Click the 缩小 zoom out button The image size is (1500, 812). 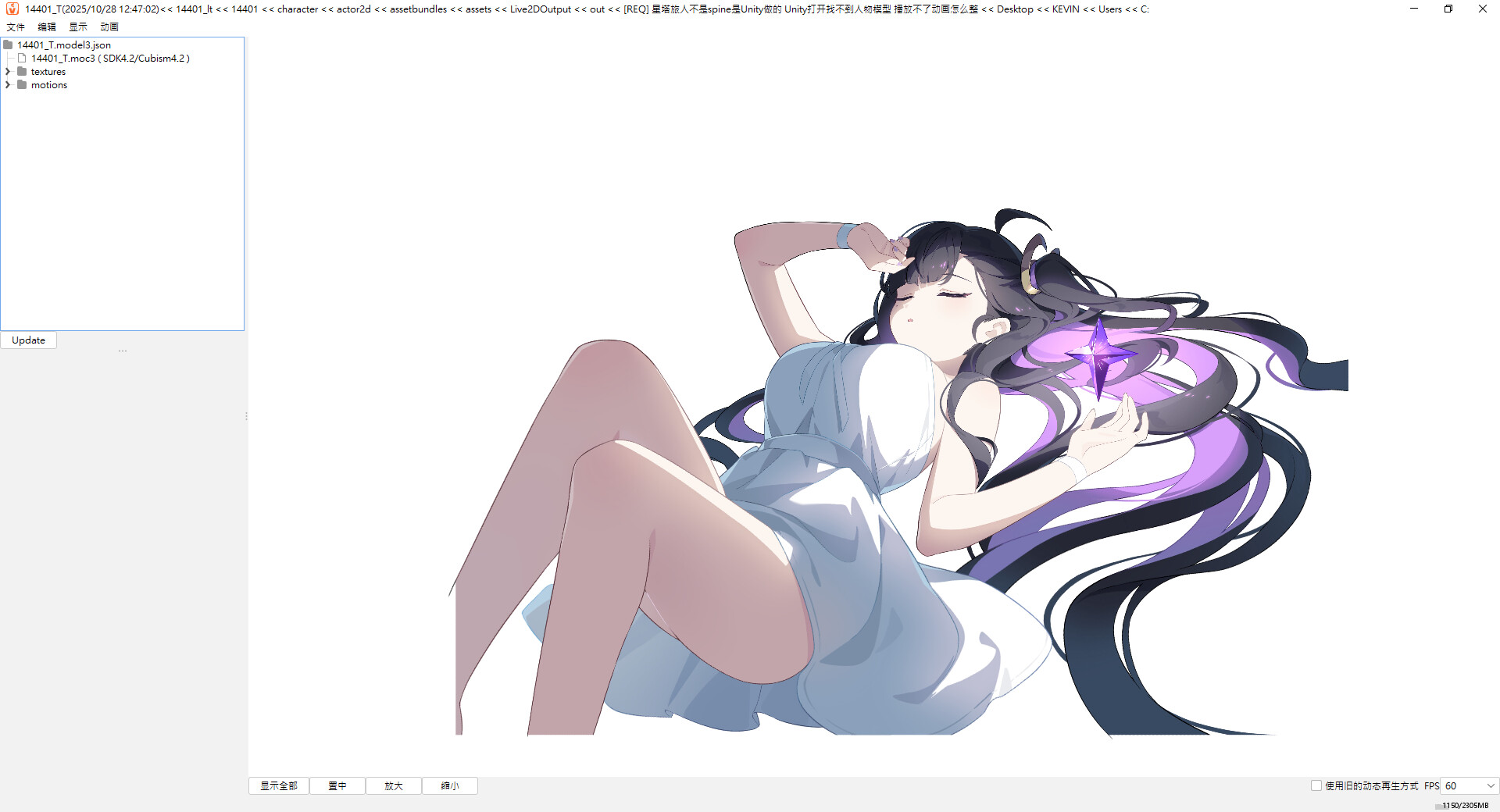[450, 786]
